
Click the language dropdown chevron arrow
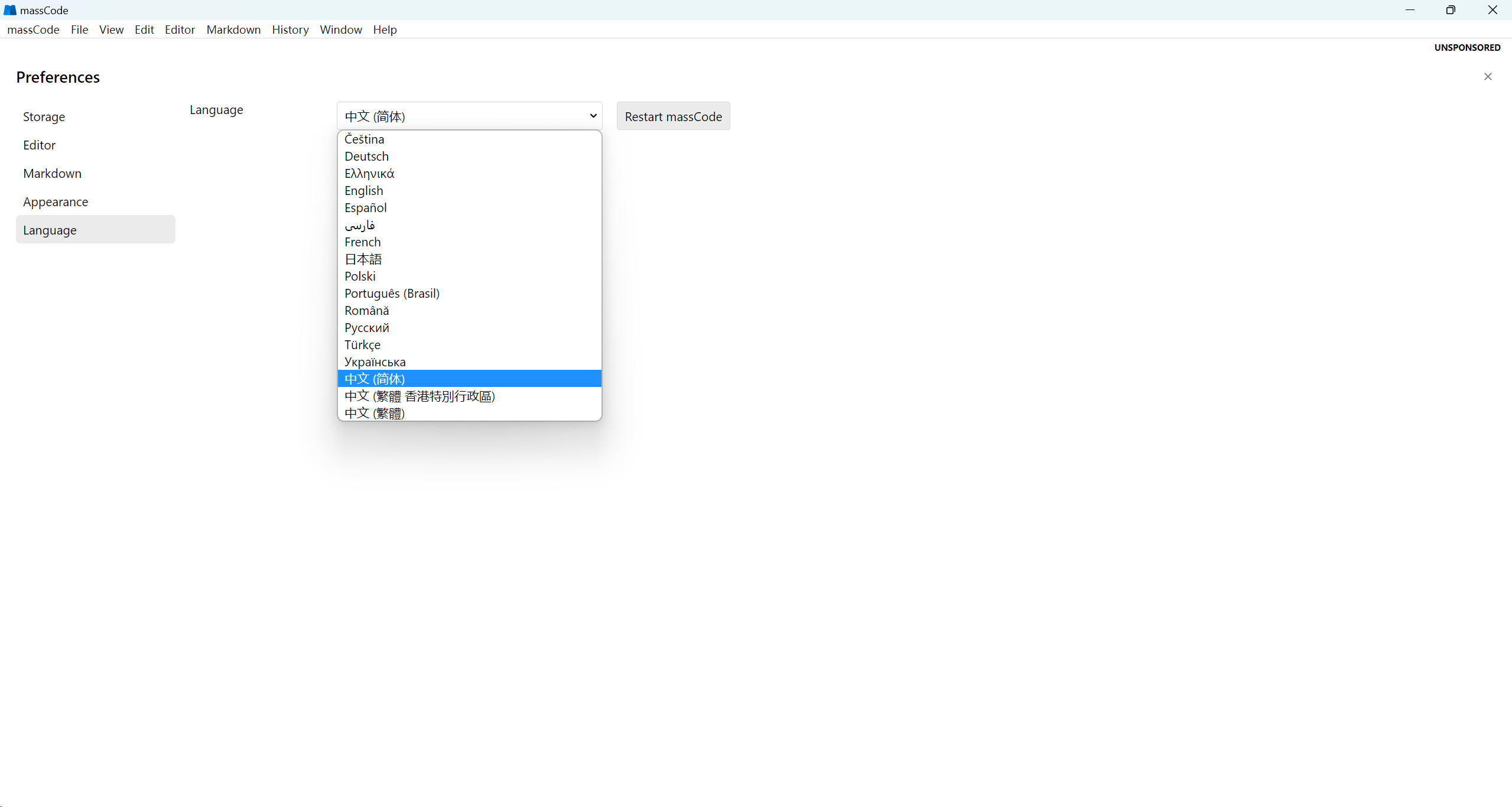[x=593, y=116]
